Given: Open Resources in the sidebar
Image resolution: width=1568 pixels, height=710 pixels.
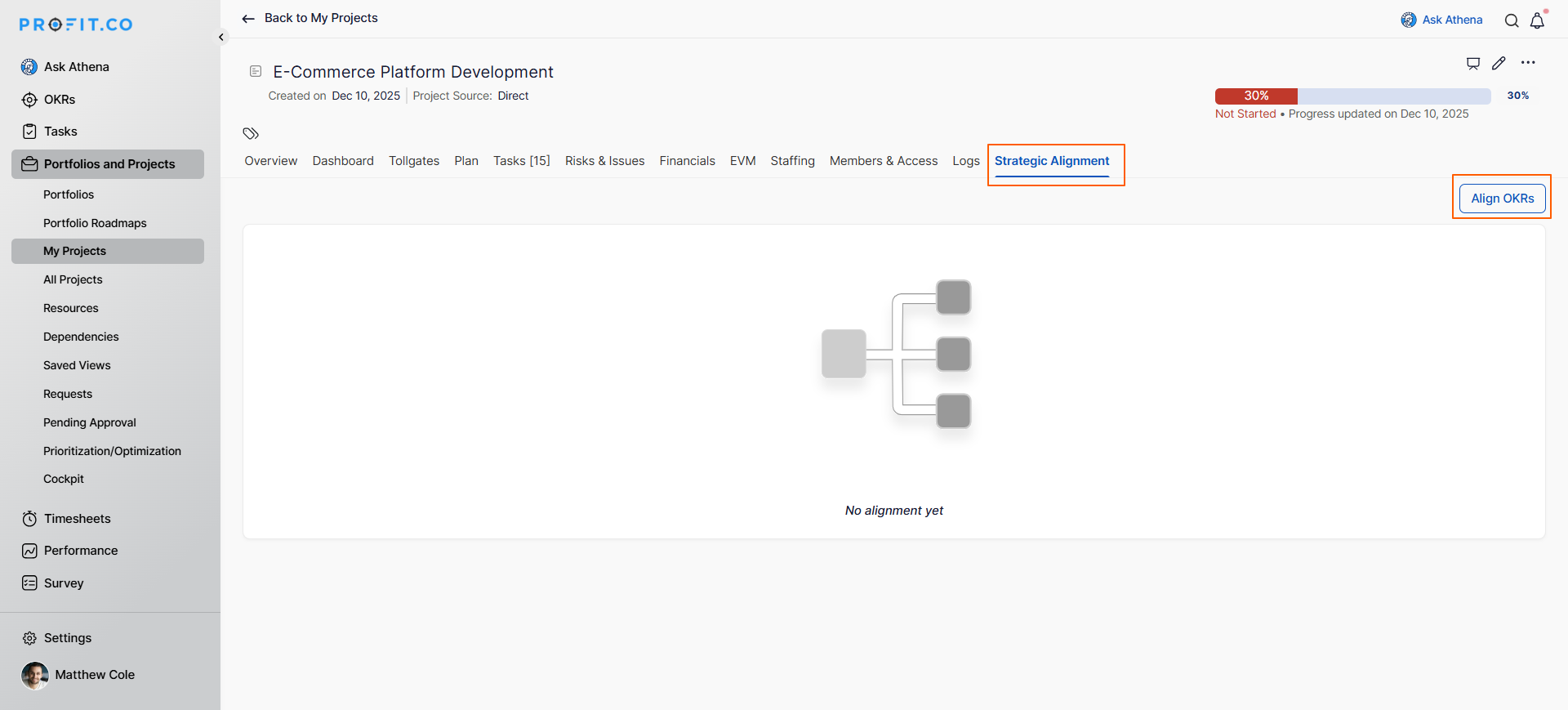Looking at the screenshot, I should click(x=71, y=308).
